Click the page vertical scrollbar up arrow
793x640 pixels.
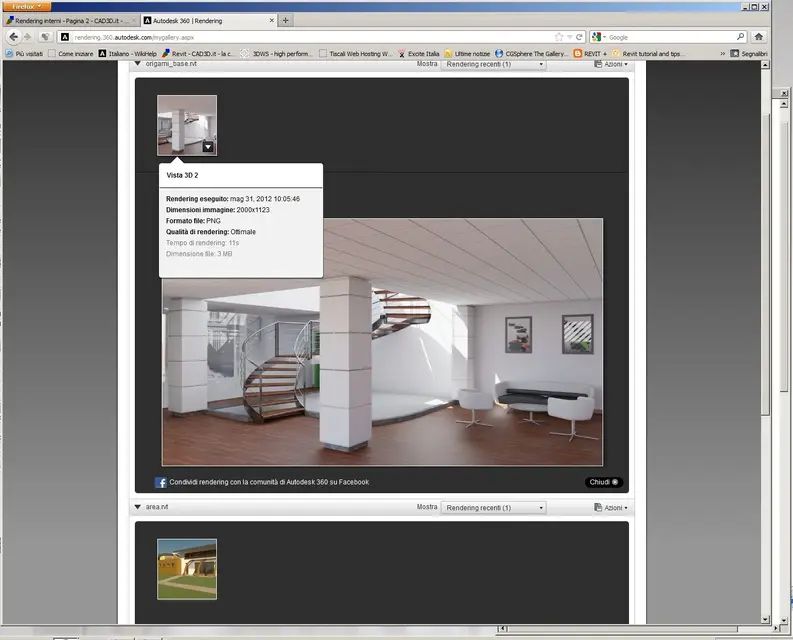pos(765,65)
